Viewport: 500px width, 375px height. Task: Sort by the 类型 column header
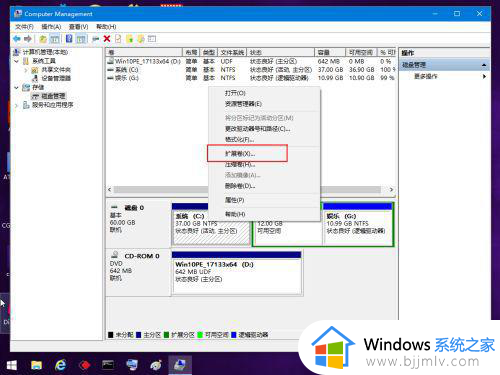[x=209, y=52]
